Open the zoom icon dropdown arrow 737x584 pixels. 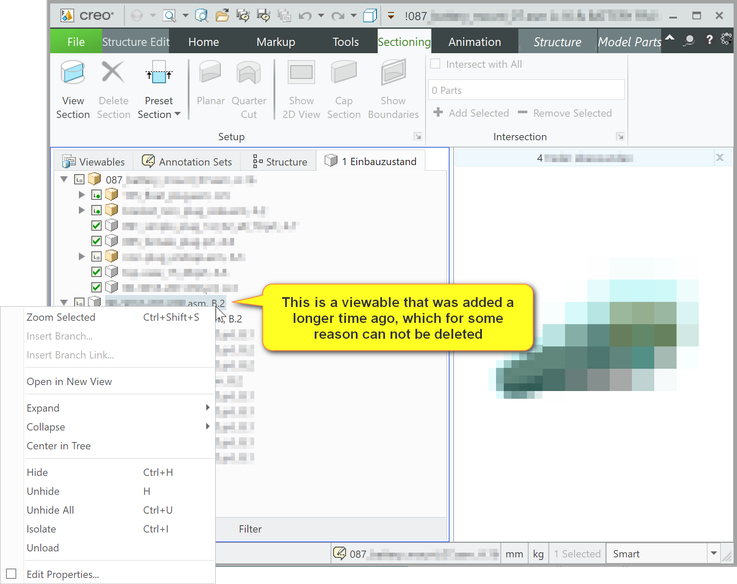pyautogui.click(x=185, y=16)
